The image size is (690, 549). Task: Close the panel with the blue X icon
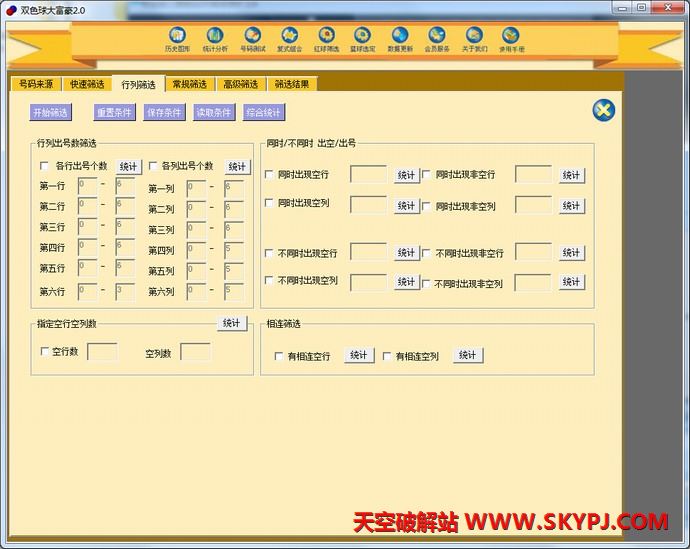[603, 110]
